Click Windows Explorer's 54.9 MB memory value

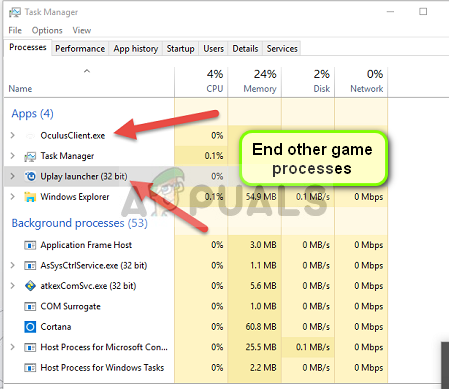[x=261, y=197]
